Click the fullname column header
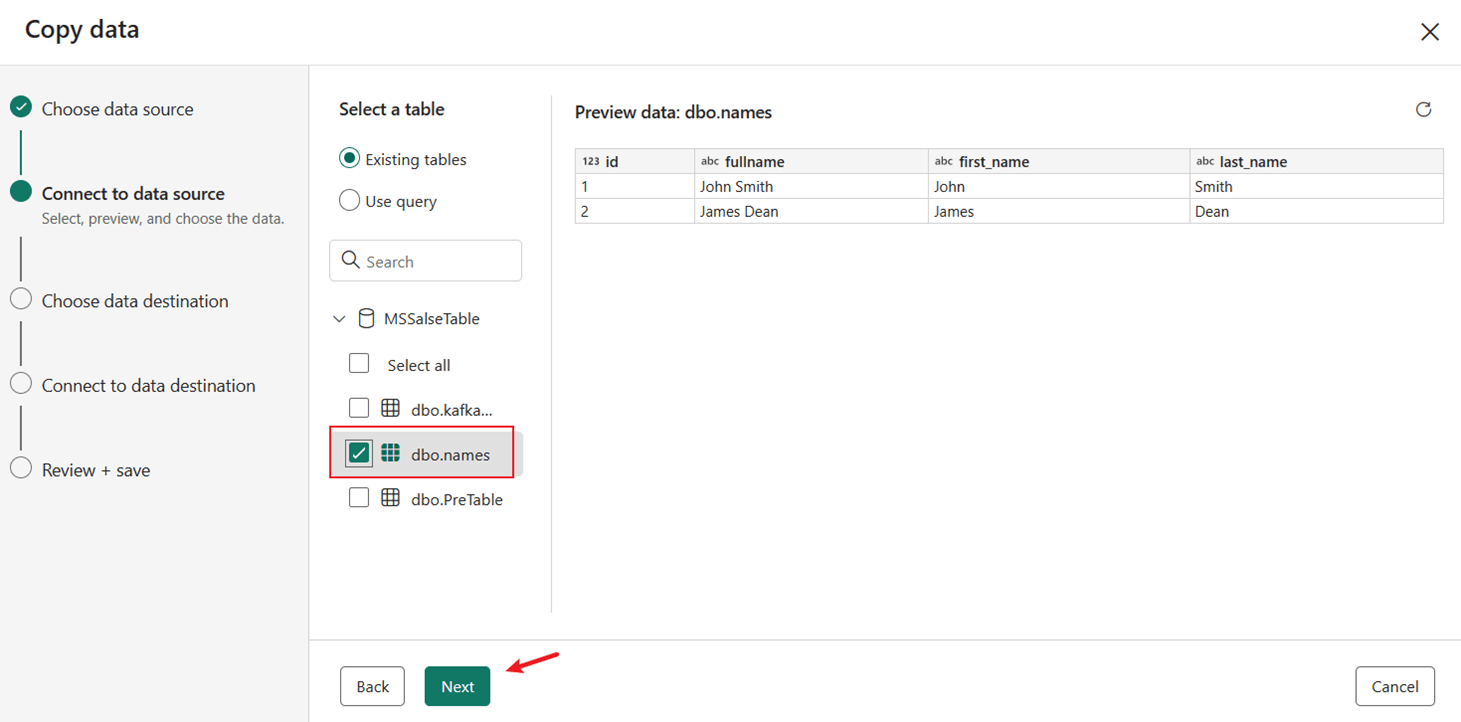Image resolution: width=1461 pixels, height=722 pixels. click(x=811, y=161)
